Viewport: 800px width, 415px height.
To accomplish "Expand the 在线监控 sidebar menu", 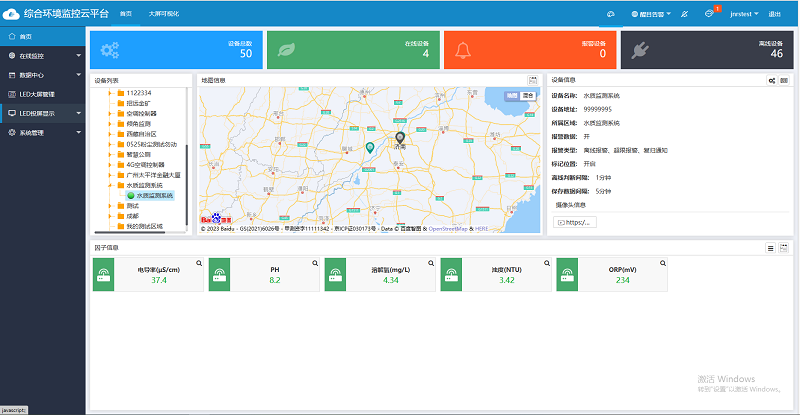I will [x=42, y=55].
